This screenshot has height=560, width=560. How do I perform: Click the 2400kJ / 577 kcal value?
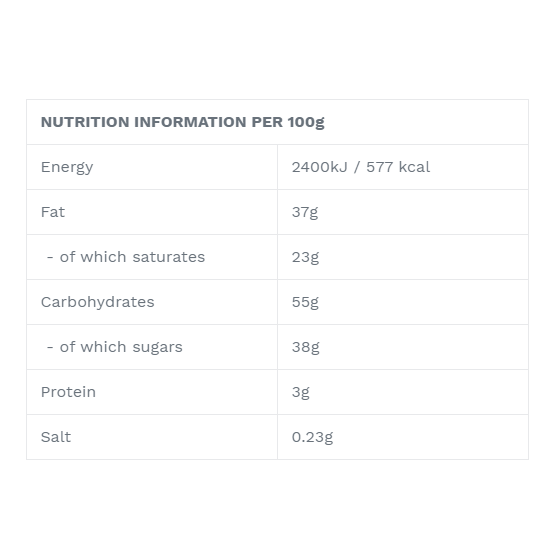[x=361, y=167]
